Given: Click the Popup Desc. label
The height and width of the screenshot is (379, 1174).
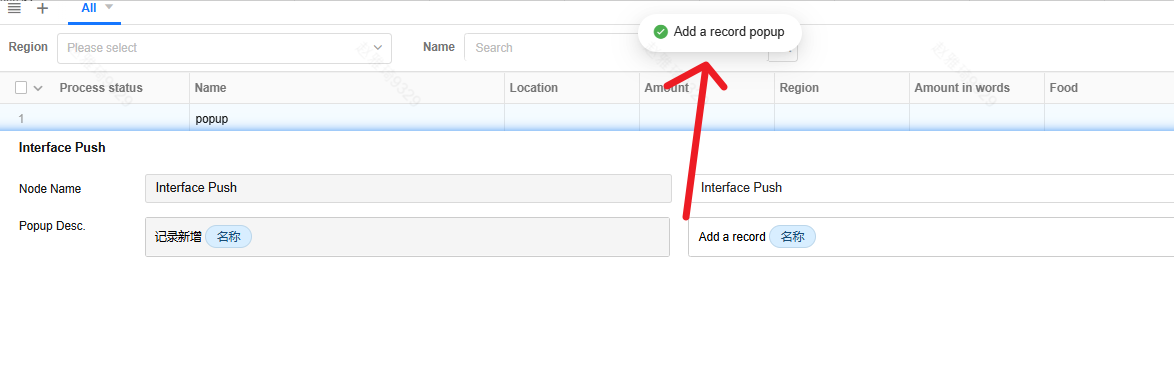Looking at the screenshot, I should coord(52,225).
